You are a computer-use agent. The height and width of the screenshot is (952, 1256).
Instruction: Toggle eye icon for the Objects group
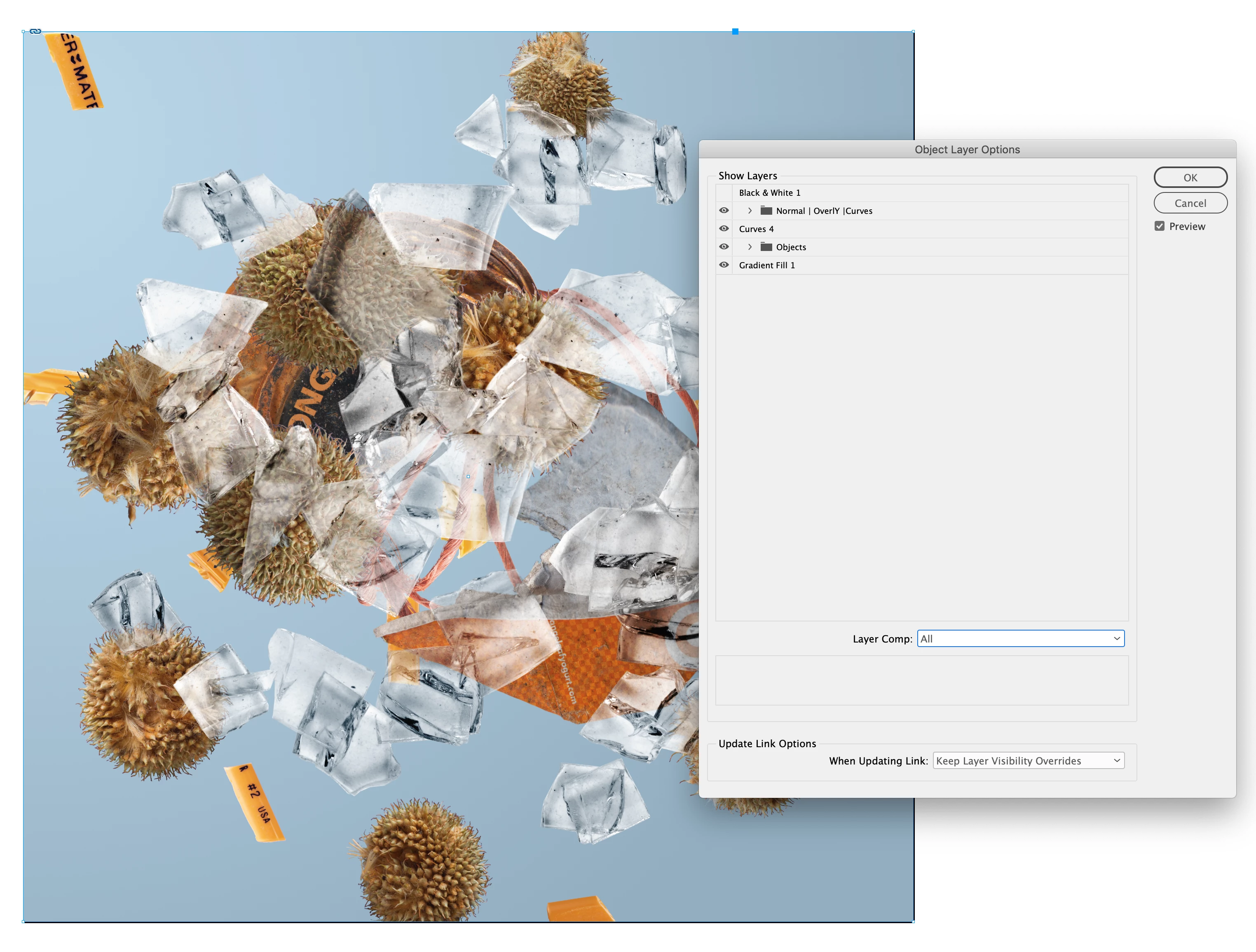(x=724, y=247)
